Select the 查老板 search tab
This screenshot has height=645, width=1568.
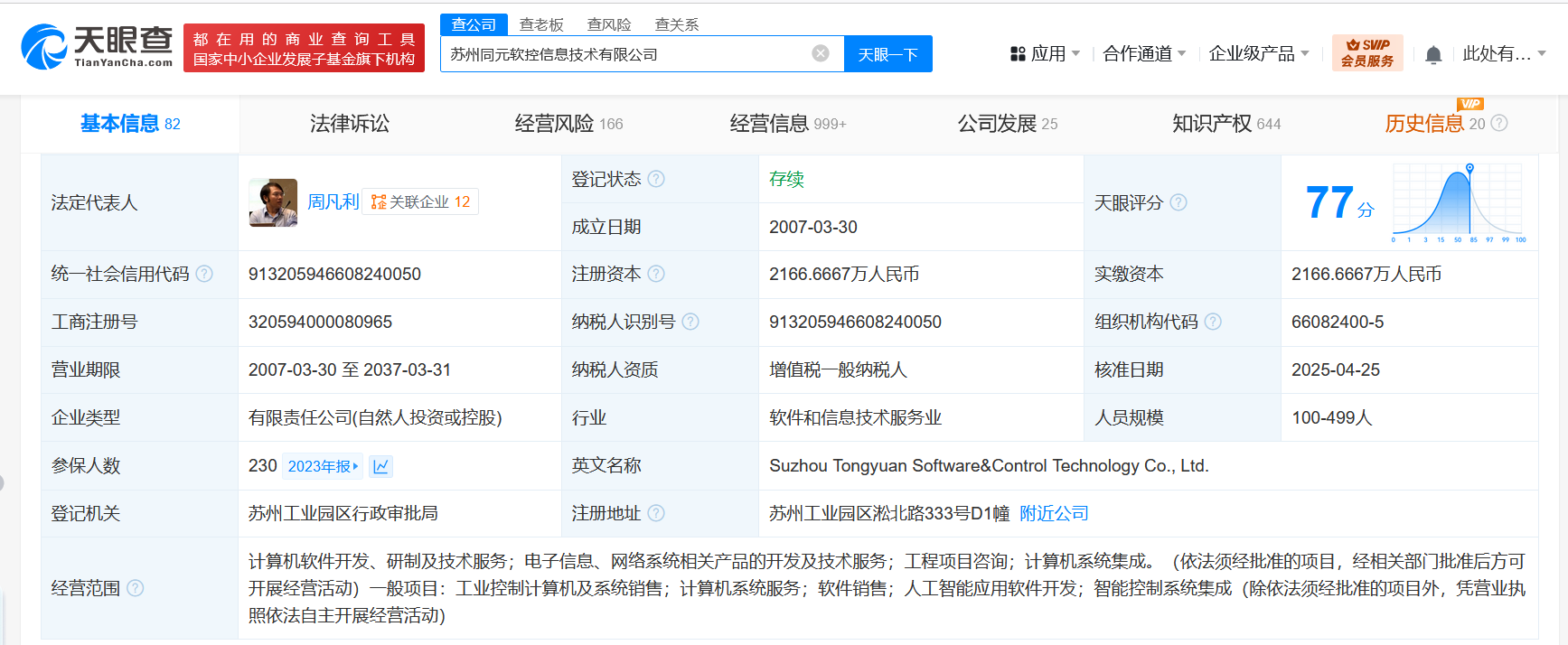(x=541, y=24)
